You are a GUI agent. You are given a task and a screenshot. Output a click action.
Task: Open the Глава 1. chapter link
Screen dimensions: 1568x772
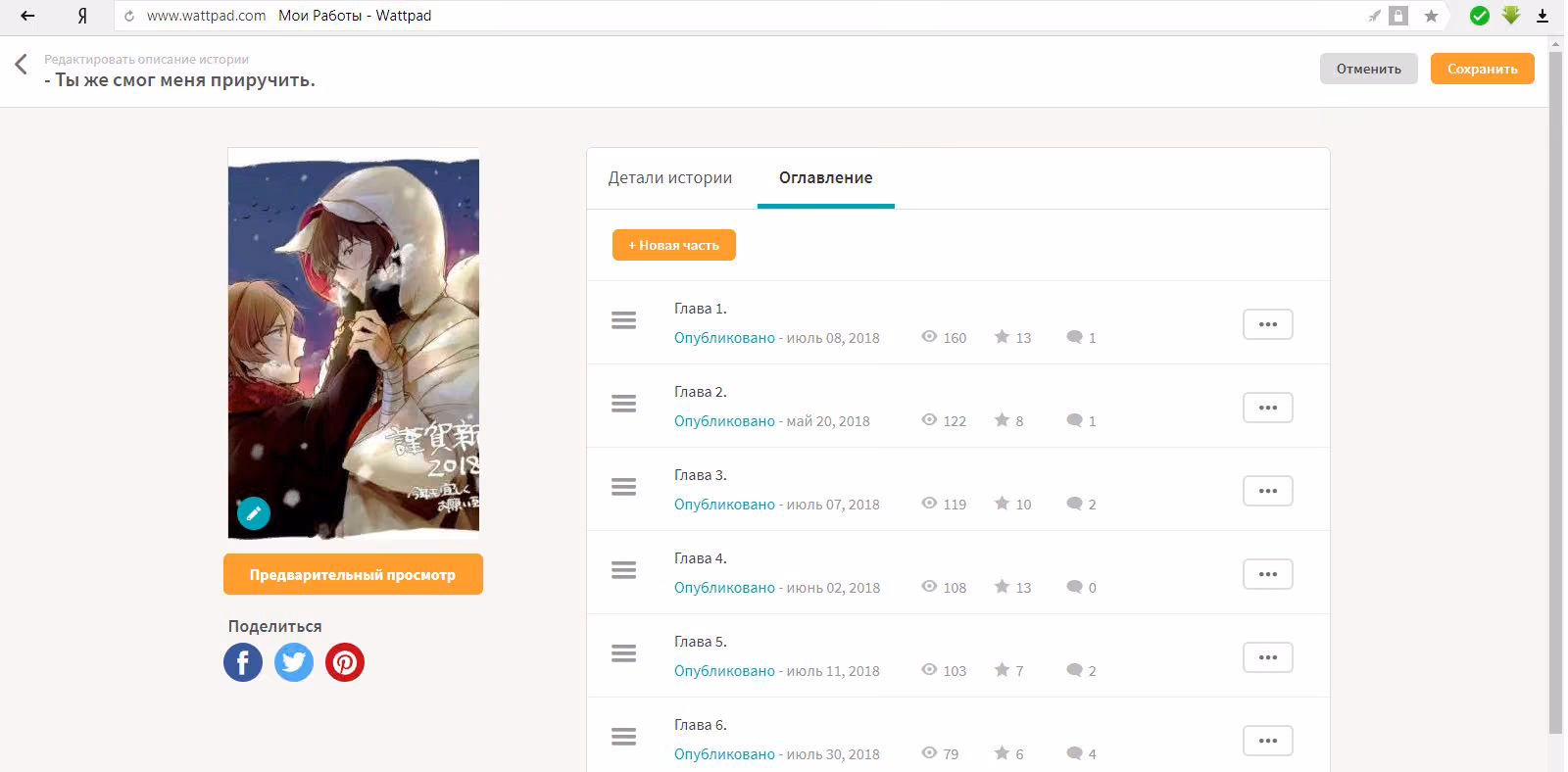[701, 309]
